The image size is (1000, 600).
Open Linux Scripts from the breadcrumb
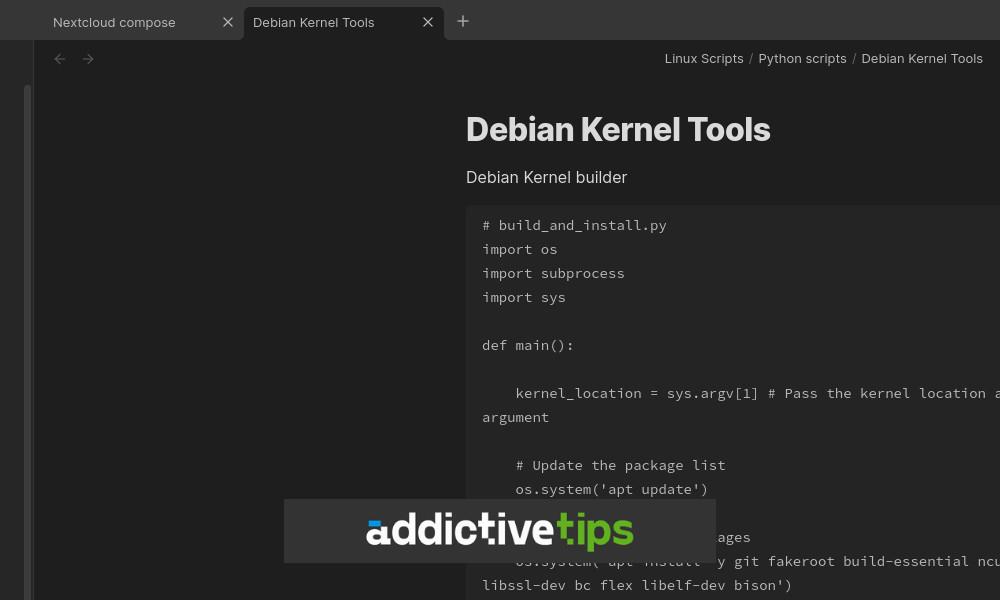704,58
